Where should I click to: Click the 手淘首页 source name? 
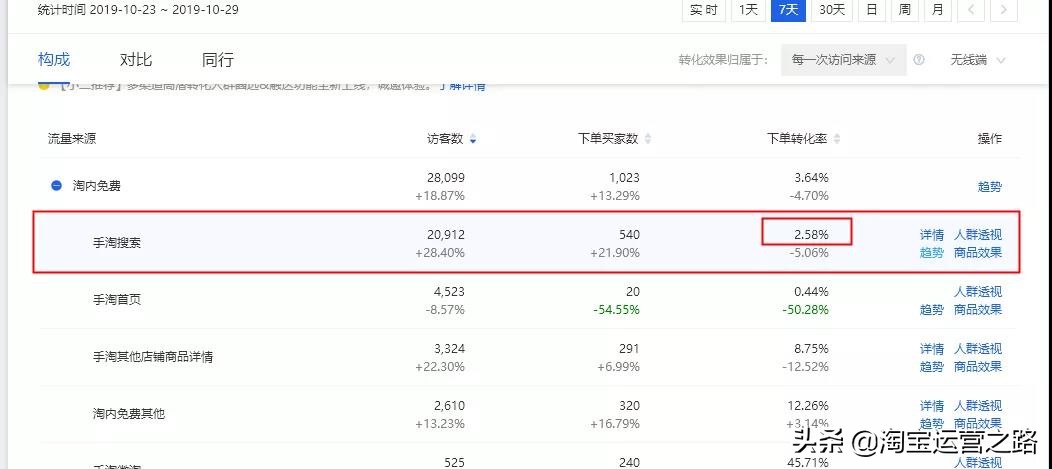click(x=117, y=300)
